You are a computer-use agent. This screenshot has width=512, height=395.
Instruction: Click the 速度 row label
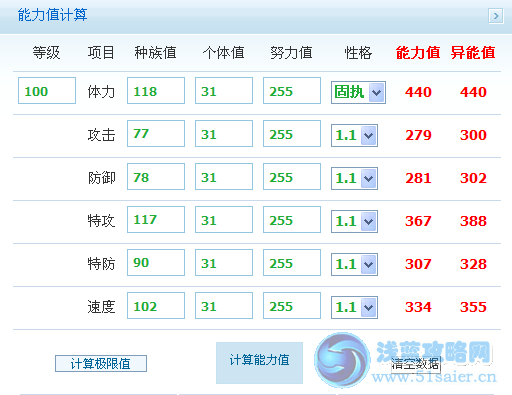(x=101, y=307)
